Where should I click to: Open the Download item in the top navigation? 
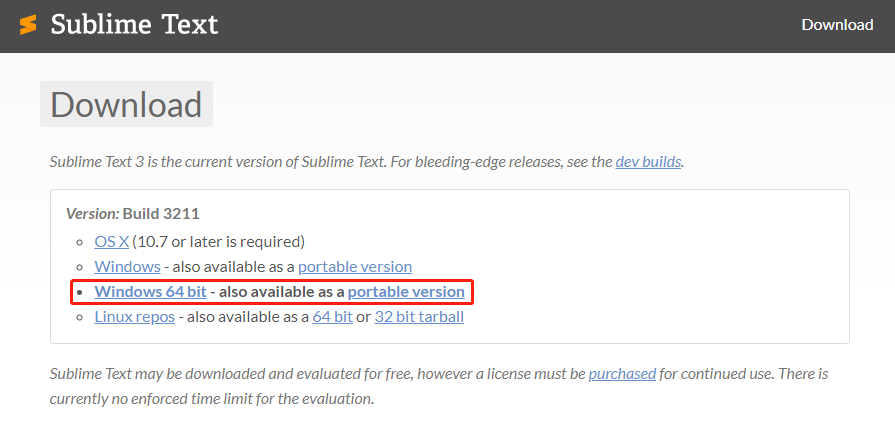tap(837, 25)
